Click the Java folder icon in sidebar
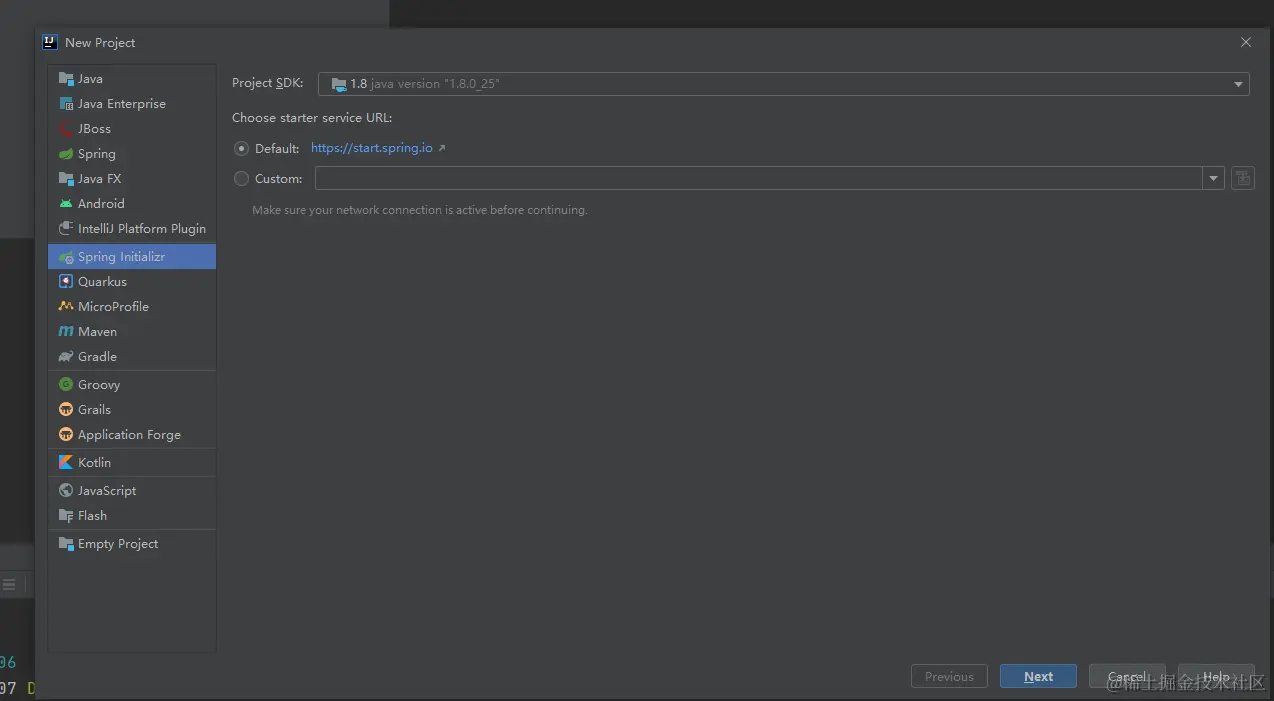1274x701 pixels. [x=66, y=79]
